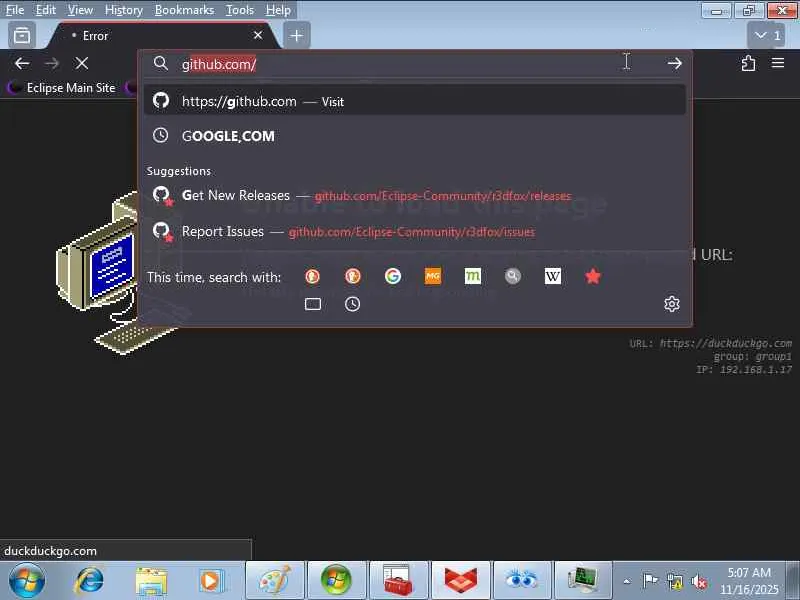The image size is (800, 600).
Task: Open network status tray icon
Action: point(675,581)
